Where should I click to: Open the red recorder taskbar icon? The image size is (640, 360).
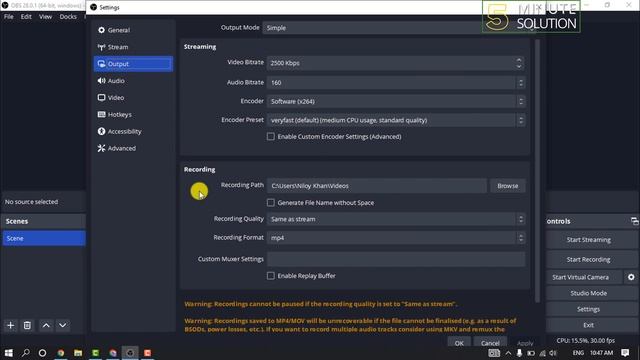tap(148, 353)
